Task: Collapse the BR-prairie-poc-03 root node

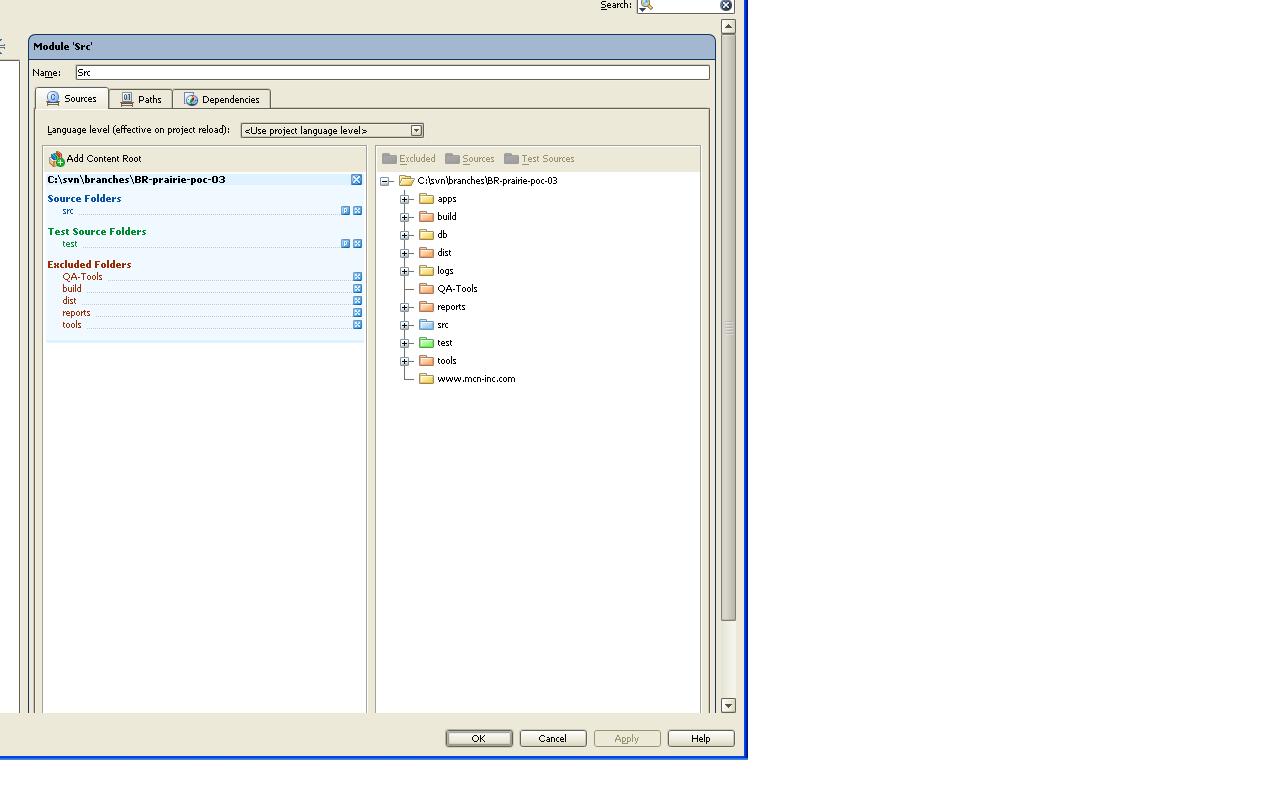Action: click(x=385, y=181)
